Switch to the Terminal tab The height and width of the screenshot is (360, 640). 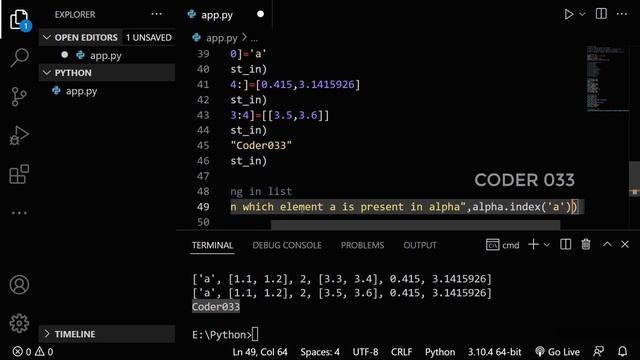click(212, 245)
